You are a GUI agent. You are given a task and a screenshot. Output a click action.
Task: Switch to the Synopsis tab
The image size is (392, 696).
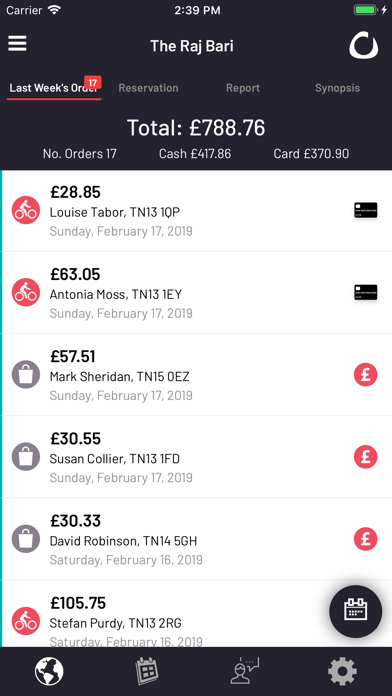tap(337, 88)
